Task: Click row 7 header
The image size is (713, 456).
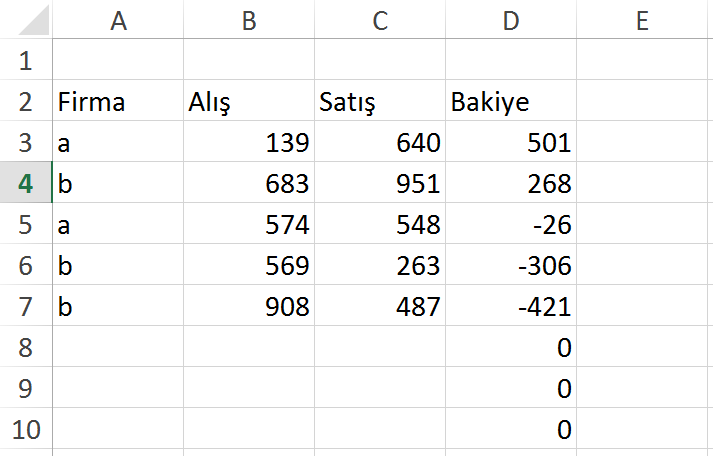Action: click(x=25, y=307)
